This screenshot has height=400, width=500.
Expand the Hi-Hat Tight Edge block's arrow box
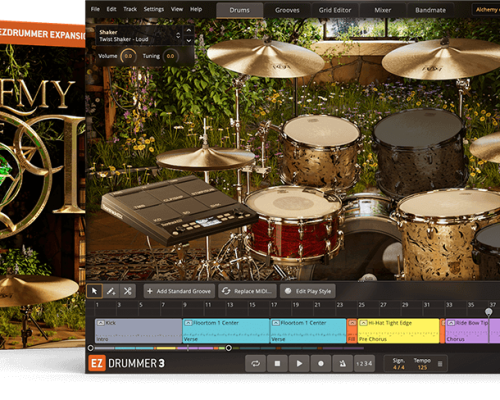point(364,323)
